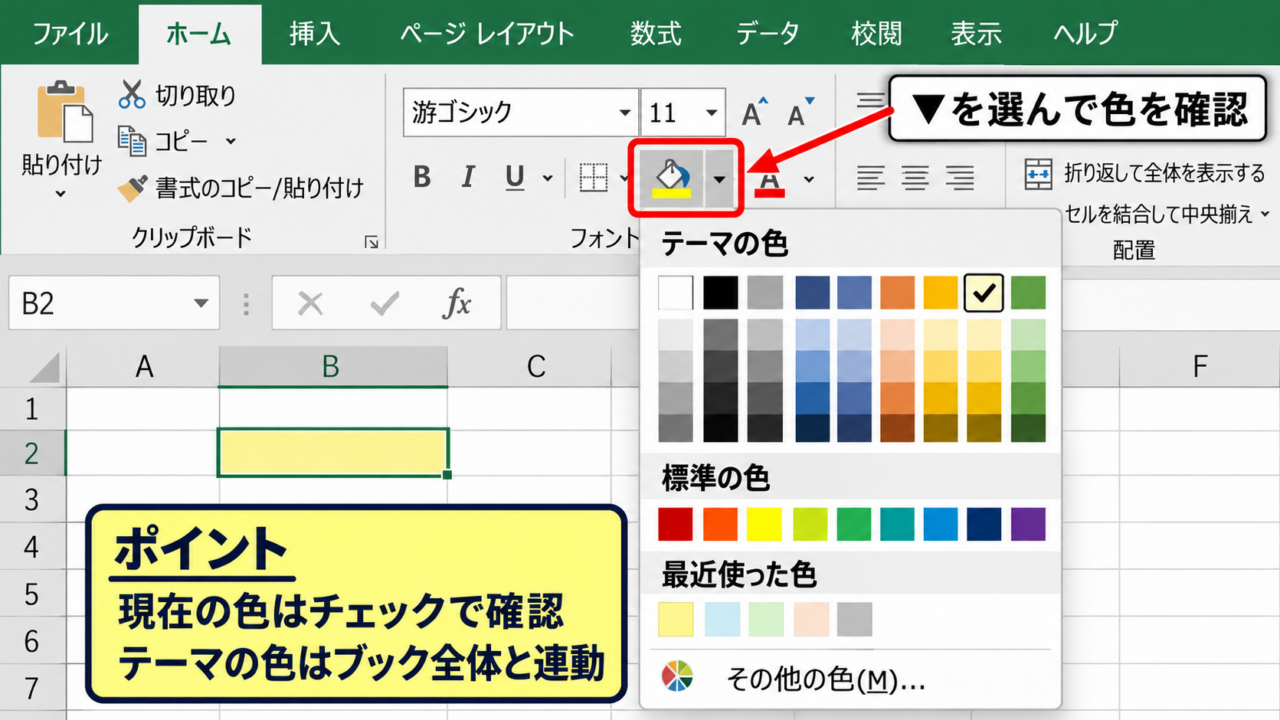Switch to the 数式 tab
The width and height of the screenshot is (1280, 720).
(656, 33)
